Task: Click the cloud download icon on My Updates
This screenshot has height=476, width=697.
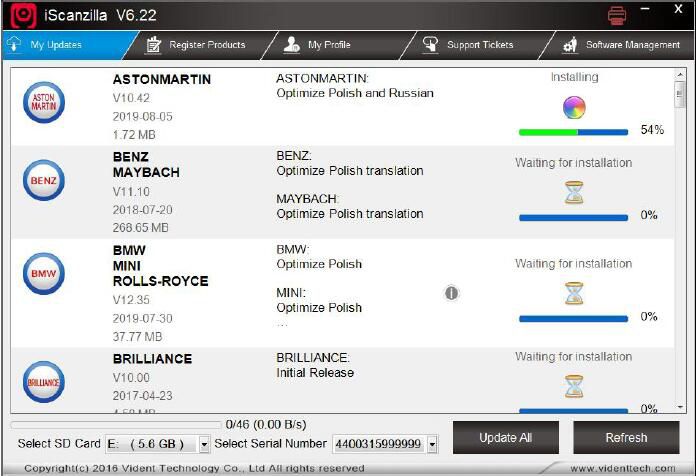Action: [14, 44]
